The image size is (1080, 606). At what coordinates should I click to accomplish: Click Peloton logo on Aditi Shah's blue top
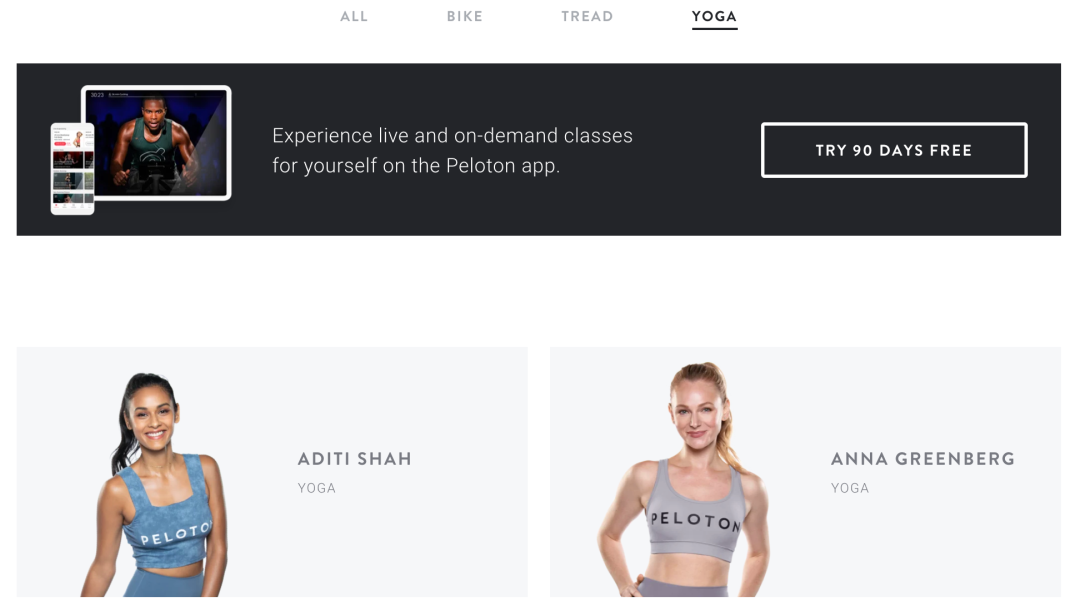point(175,534)
